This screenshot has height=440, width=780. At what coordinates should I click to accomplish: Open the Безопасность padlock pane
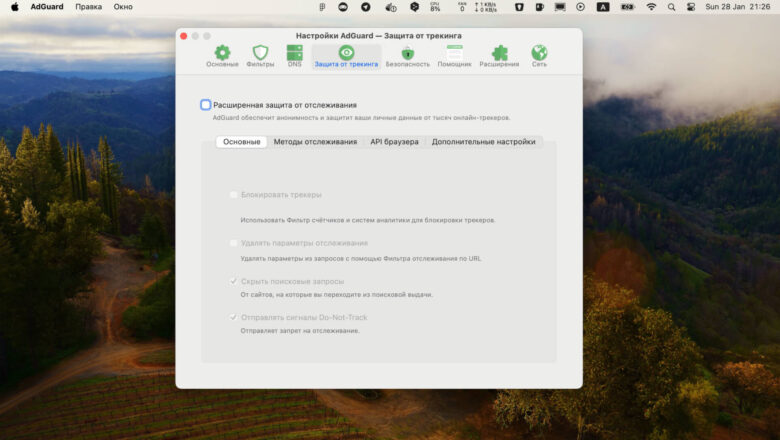(x=407, y=56)
